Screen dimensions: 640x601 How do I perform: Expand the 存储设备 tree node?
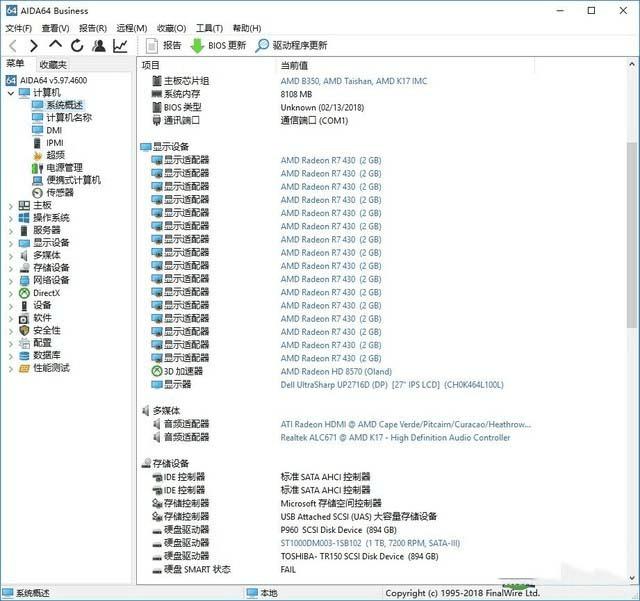click(x=11, y=269)
